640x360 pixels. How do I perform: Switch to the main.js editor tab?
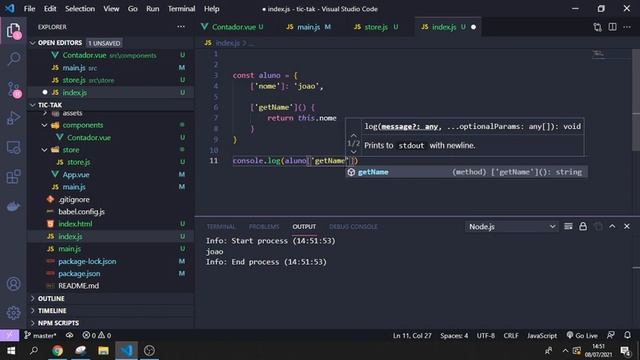[x=308, y=27]
